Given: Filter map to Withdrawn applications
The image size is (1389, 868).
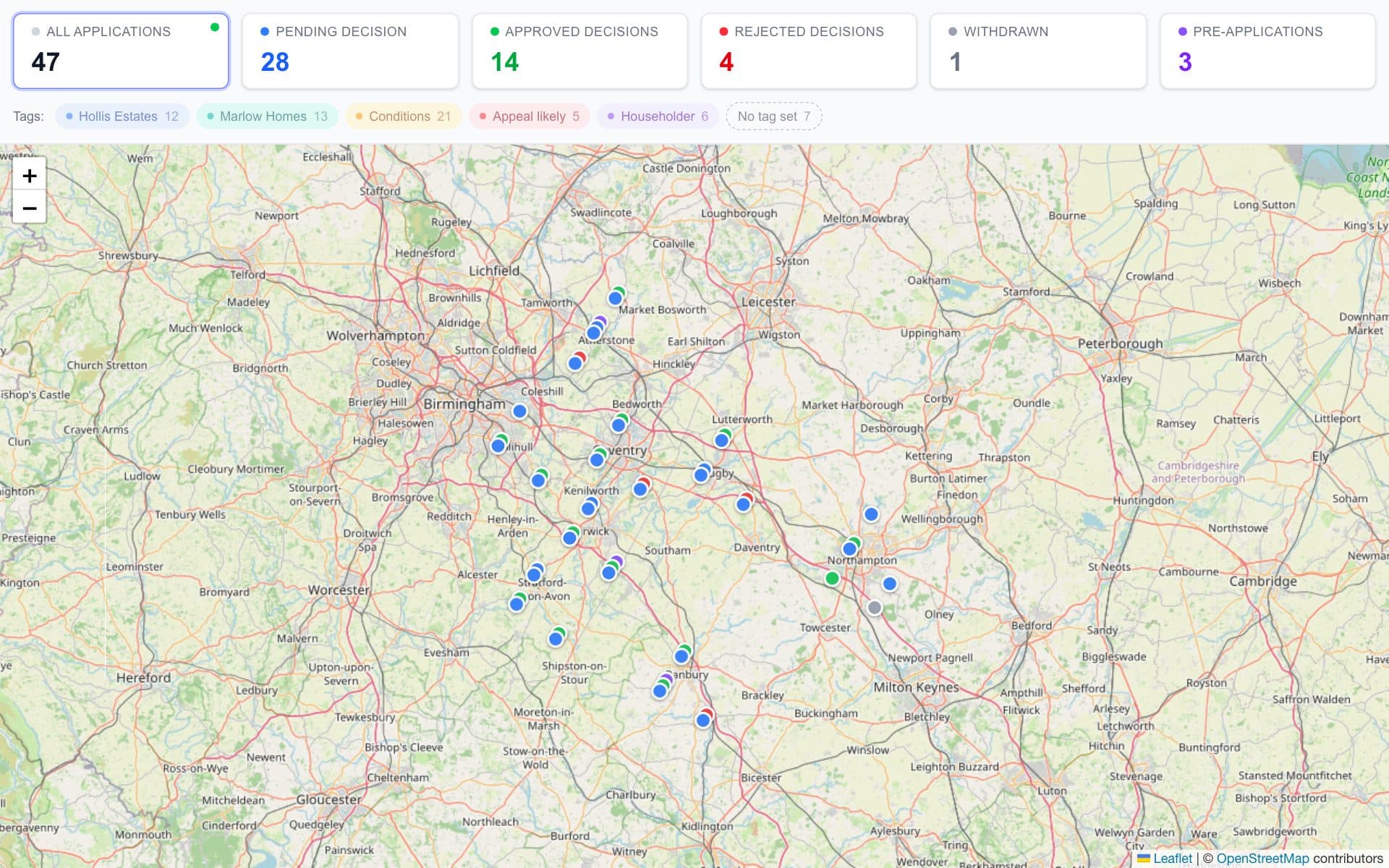Looking at the screenshot, I should click(1038, 51).
